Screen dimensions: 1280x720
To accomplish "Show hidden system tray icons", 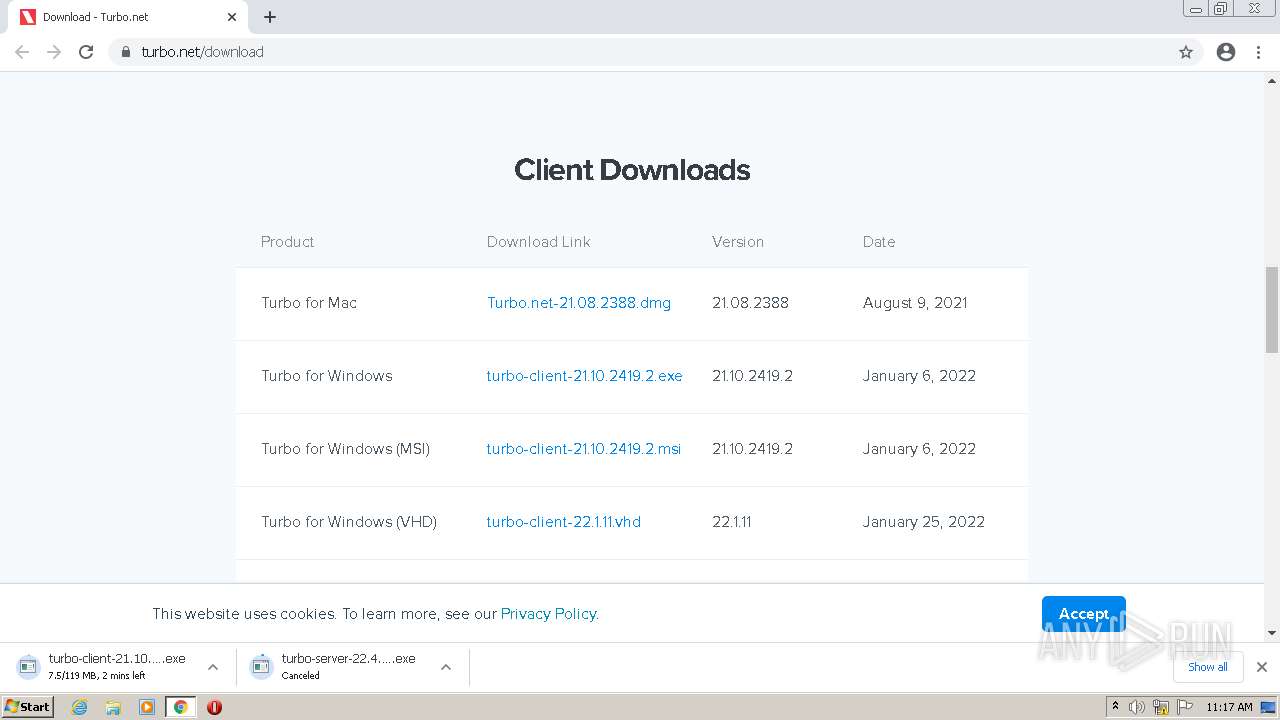I will 1116,707.
